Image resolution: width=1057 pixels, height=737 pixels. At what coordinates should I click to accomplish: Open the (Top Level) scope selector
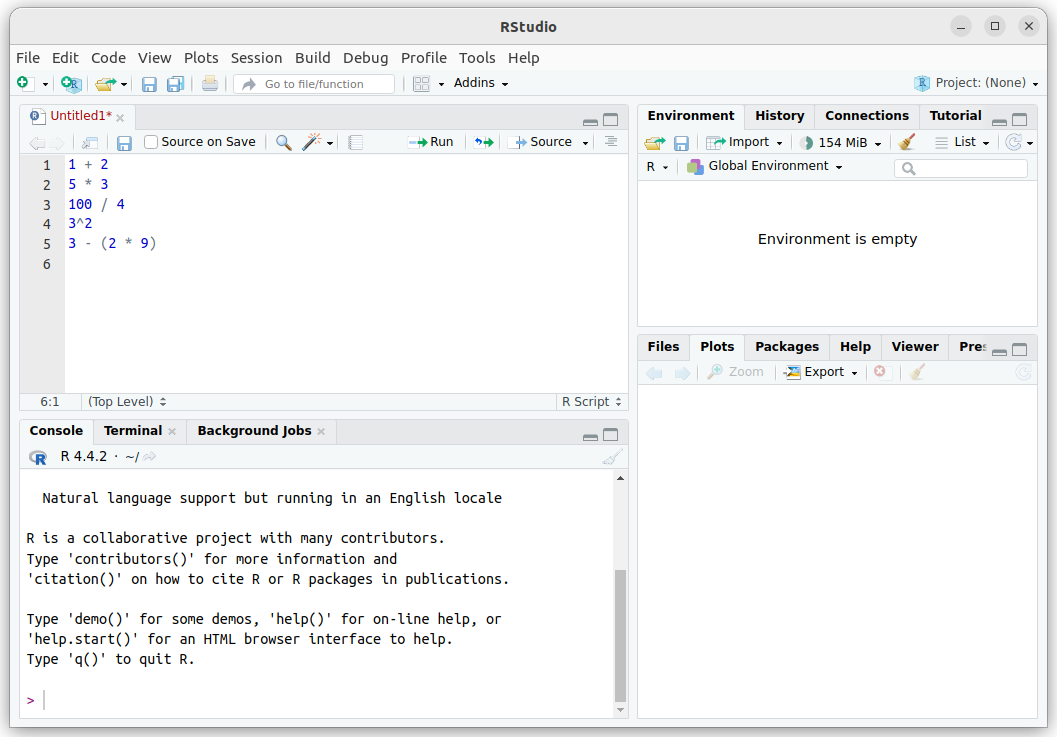[127, 402]
